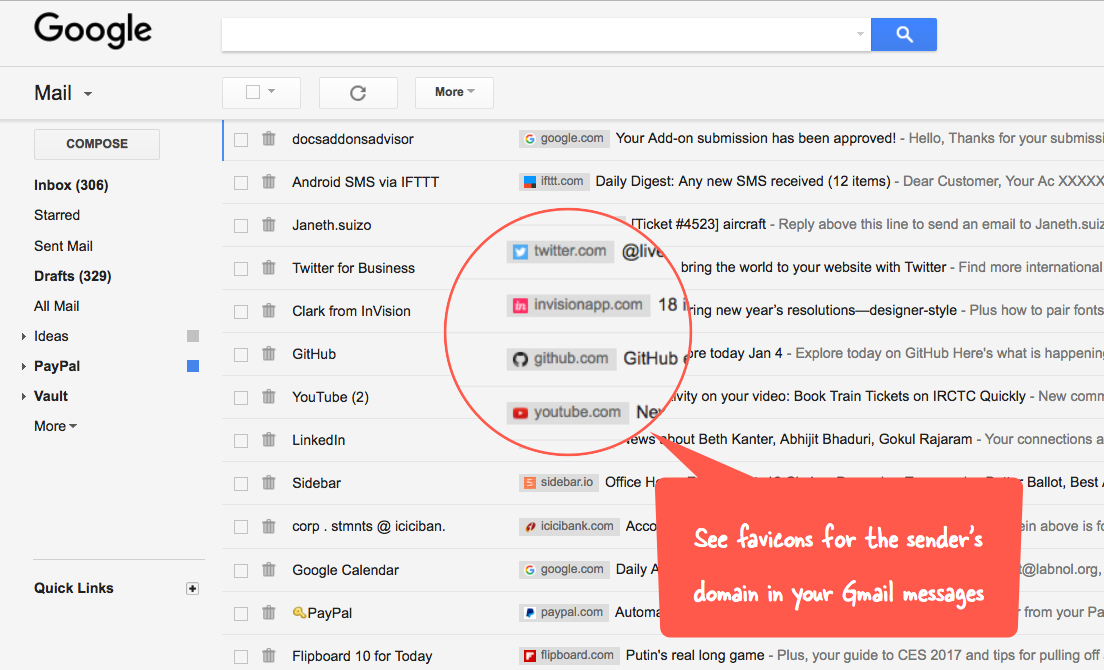Trash the YouTube (2) conversation
1104x670 pixels.
click(269, 396)
